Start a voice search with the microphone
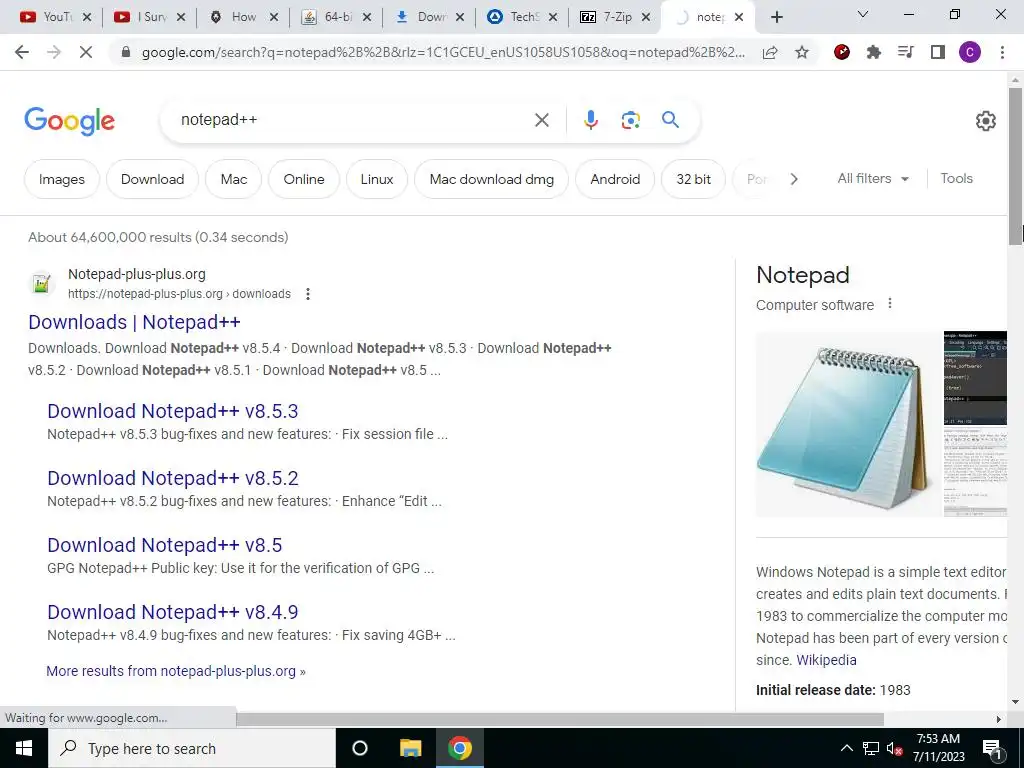The image size is (1024, 768). coord(590,120)
